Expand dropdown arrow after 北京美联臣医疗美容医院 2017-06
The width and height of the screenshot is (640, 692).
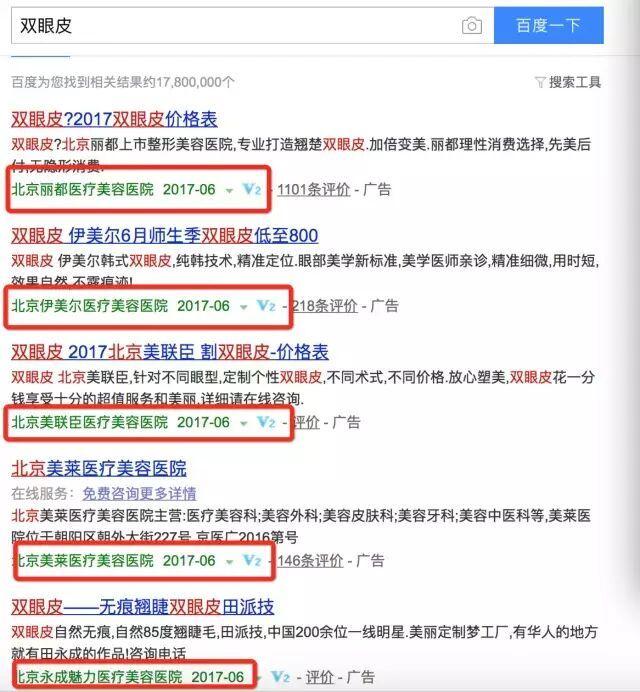tap(243, 424)
